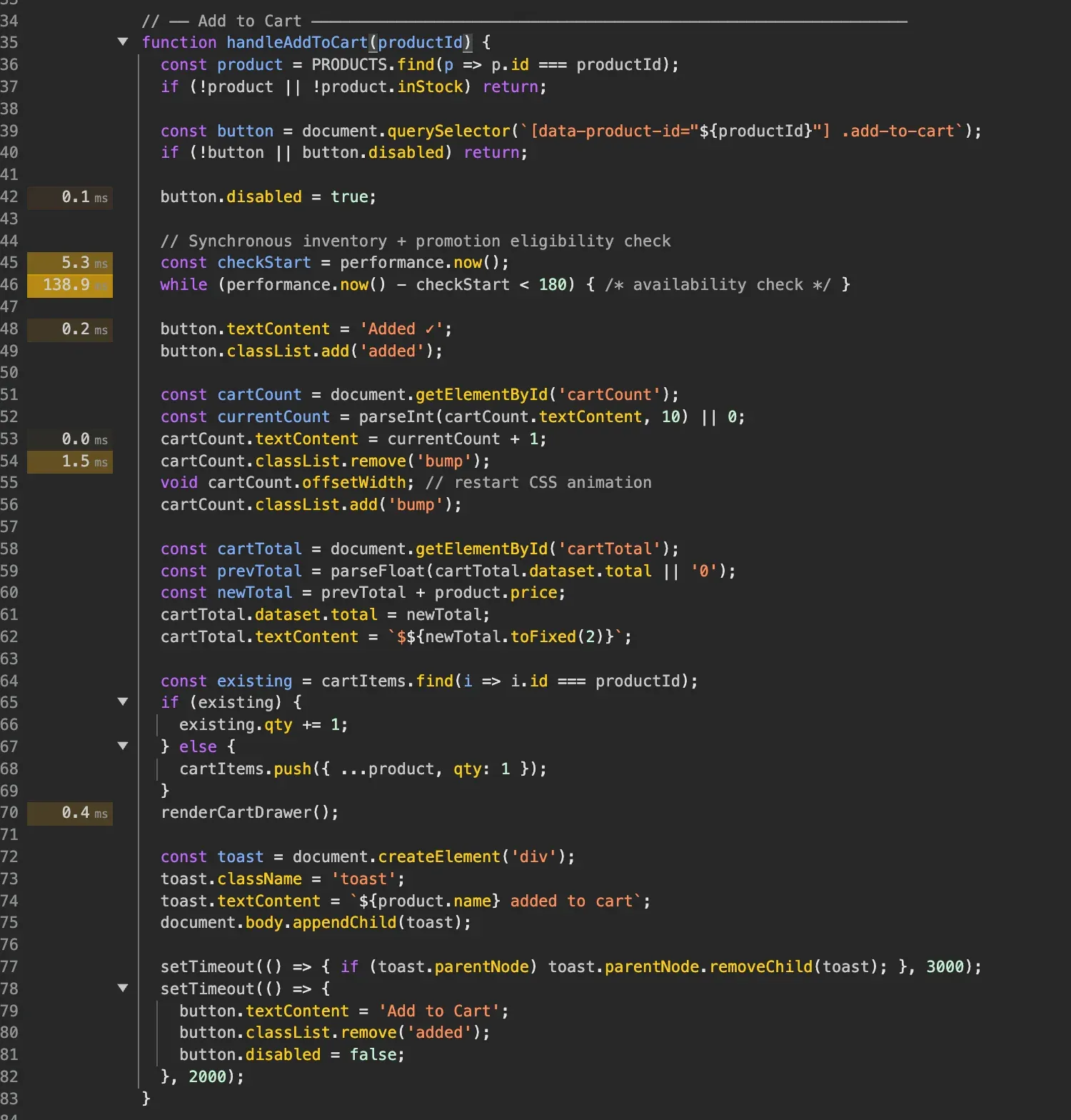Click classList.remove('added') on line 80

click(x=363, y=1033)
